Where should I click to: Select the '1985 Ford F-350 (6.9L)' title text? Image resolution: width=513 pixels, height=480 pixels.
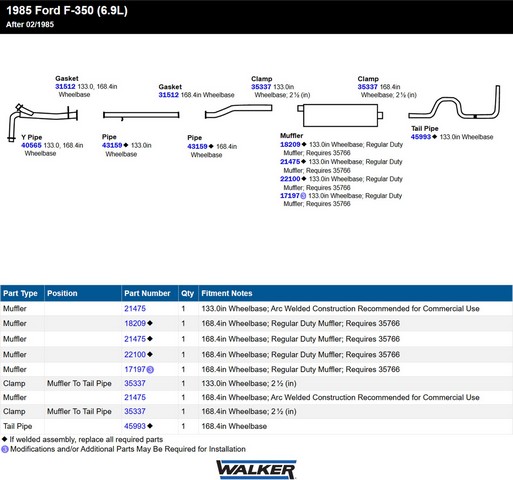(67, 10)
